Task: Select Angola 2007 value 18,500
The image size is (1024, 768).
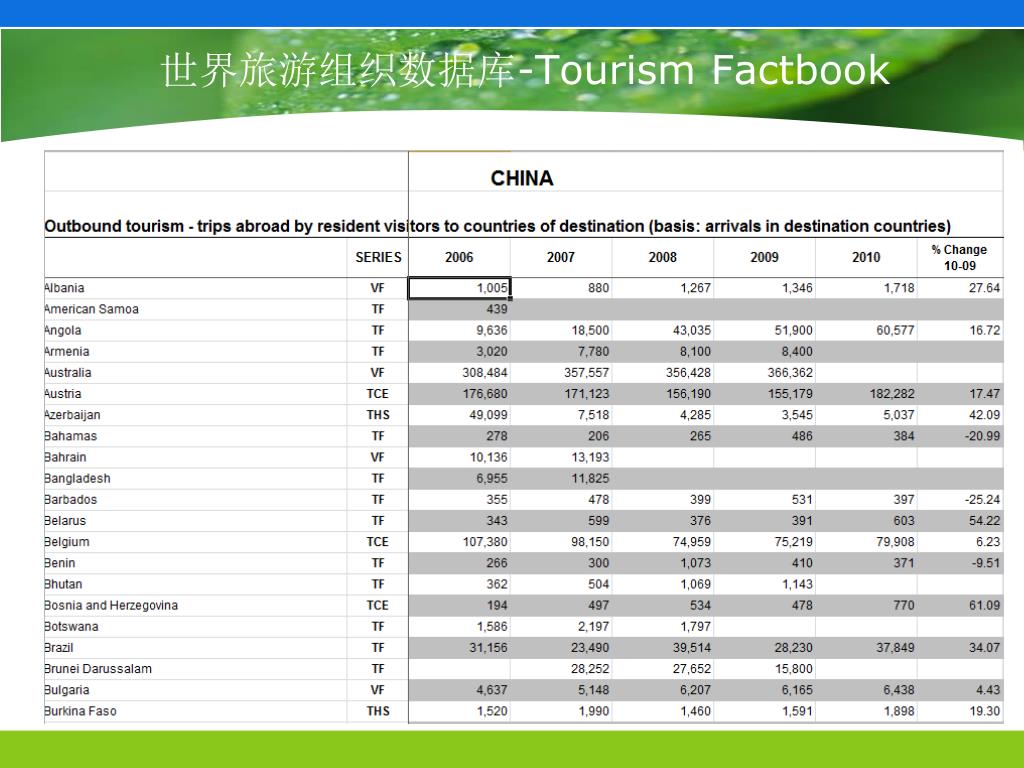Action: (590, 330)
